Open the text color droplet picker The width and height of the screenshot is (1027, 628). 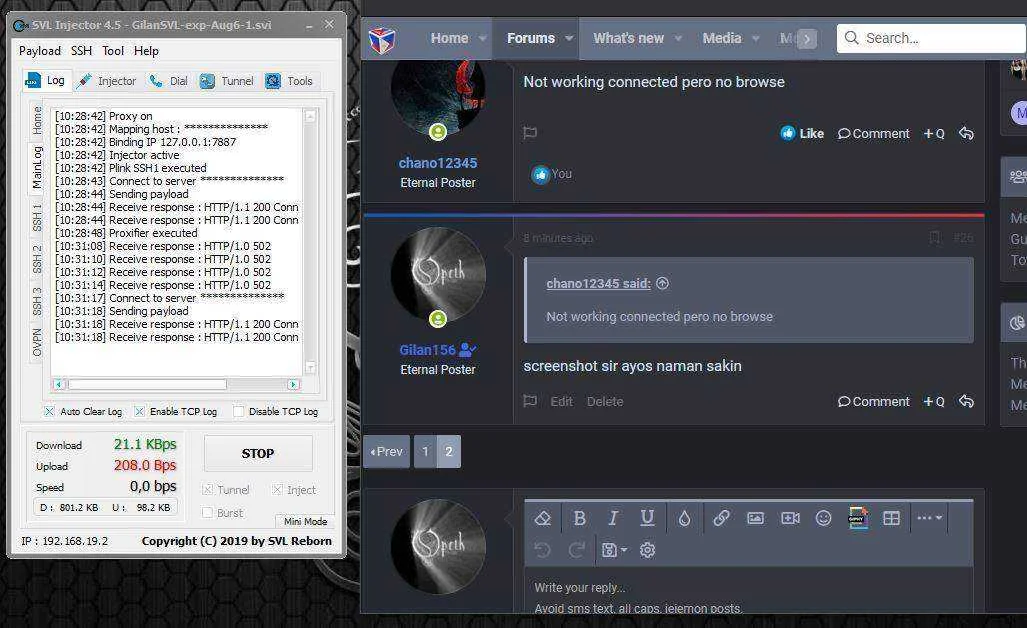point(684,518)
